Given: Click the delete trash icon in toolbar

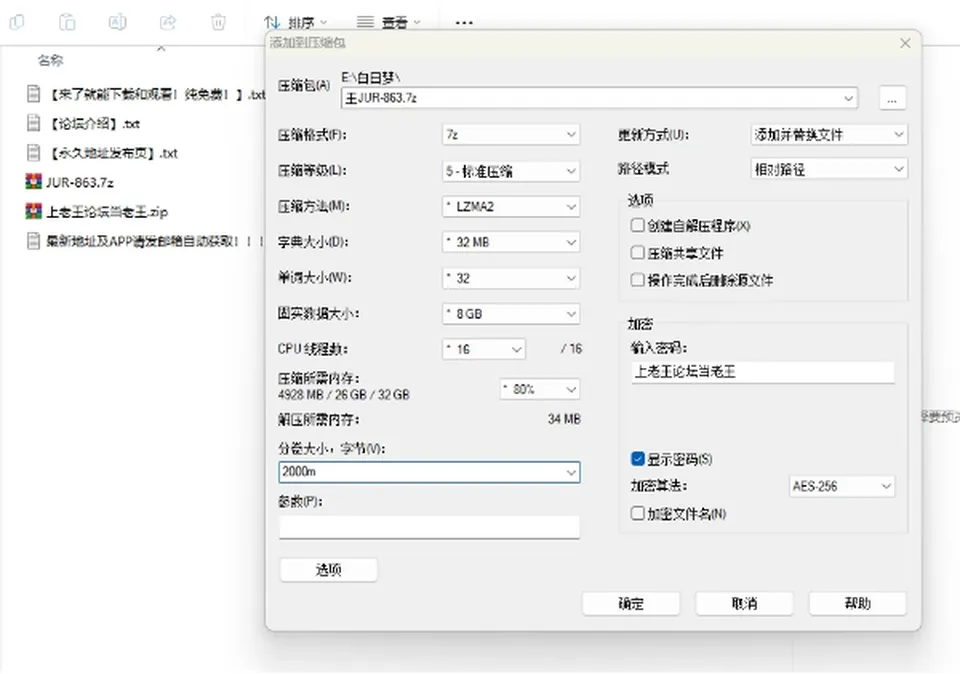Looking at the screenshot, I should coord(218,23).
